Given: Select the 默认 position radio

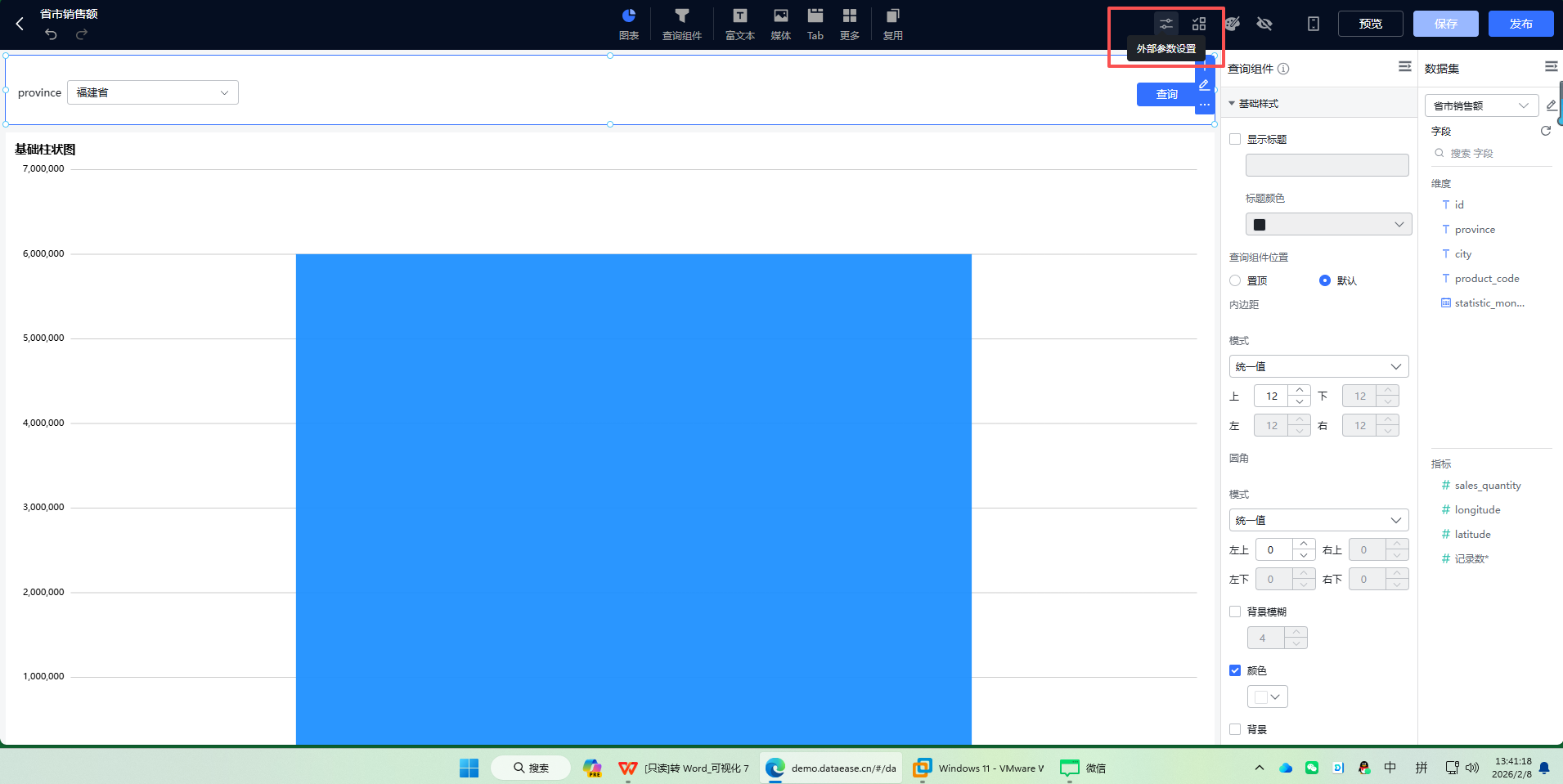Looking at the screenshot, I should coord(1325,280).
